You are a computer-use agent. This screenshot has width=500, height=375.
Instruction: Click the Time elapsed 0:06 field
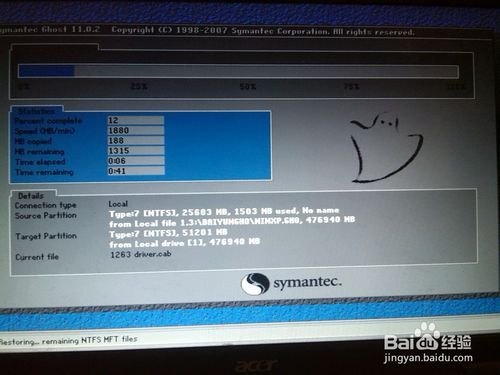136,161
